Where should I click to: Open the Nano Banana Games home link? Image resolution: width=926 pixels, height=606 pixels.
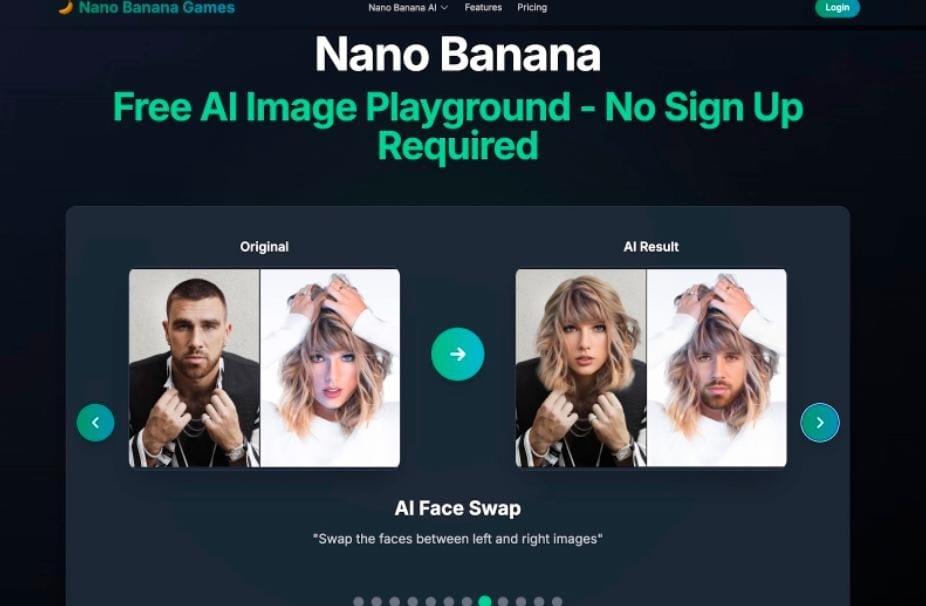[156, 8]
